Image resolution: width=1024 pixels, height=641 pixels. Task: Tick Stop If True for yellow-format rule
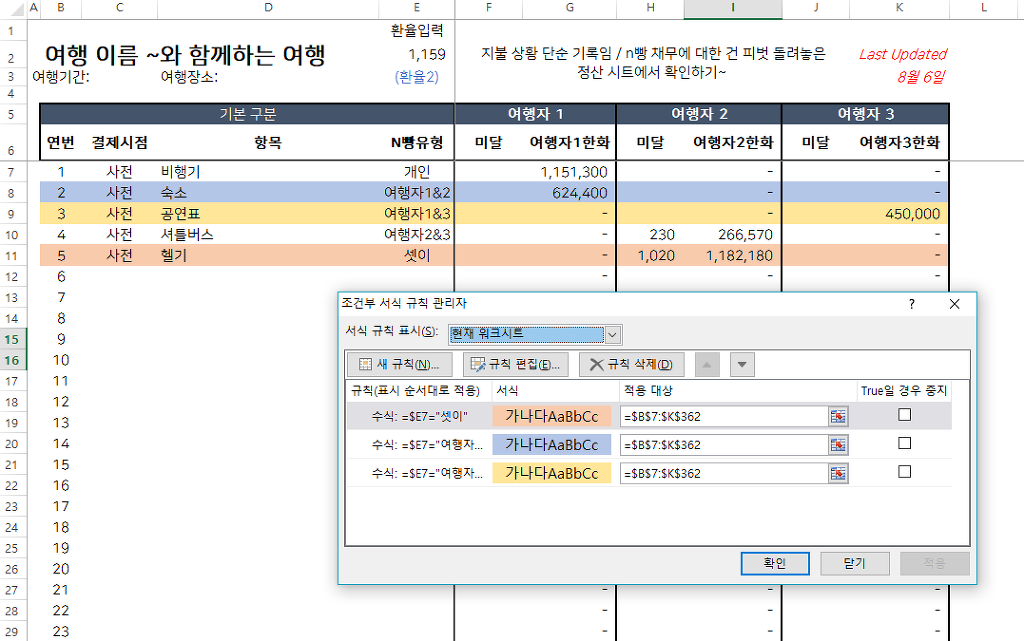tap(904, 471)
